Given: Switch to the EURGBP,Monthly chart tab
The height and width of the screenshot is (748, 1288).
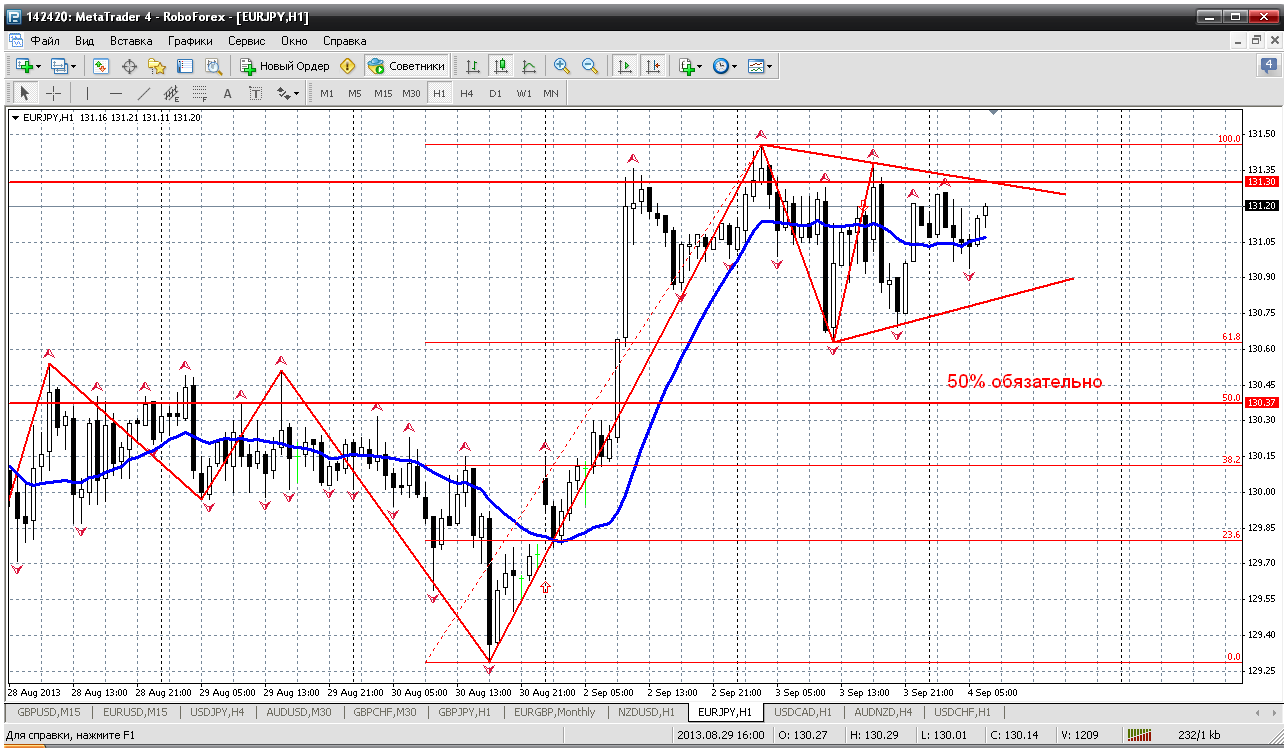Looking at the screenshot, I should point(553,712).
